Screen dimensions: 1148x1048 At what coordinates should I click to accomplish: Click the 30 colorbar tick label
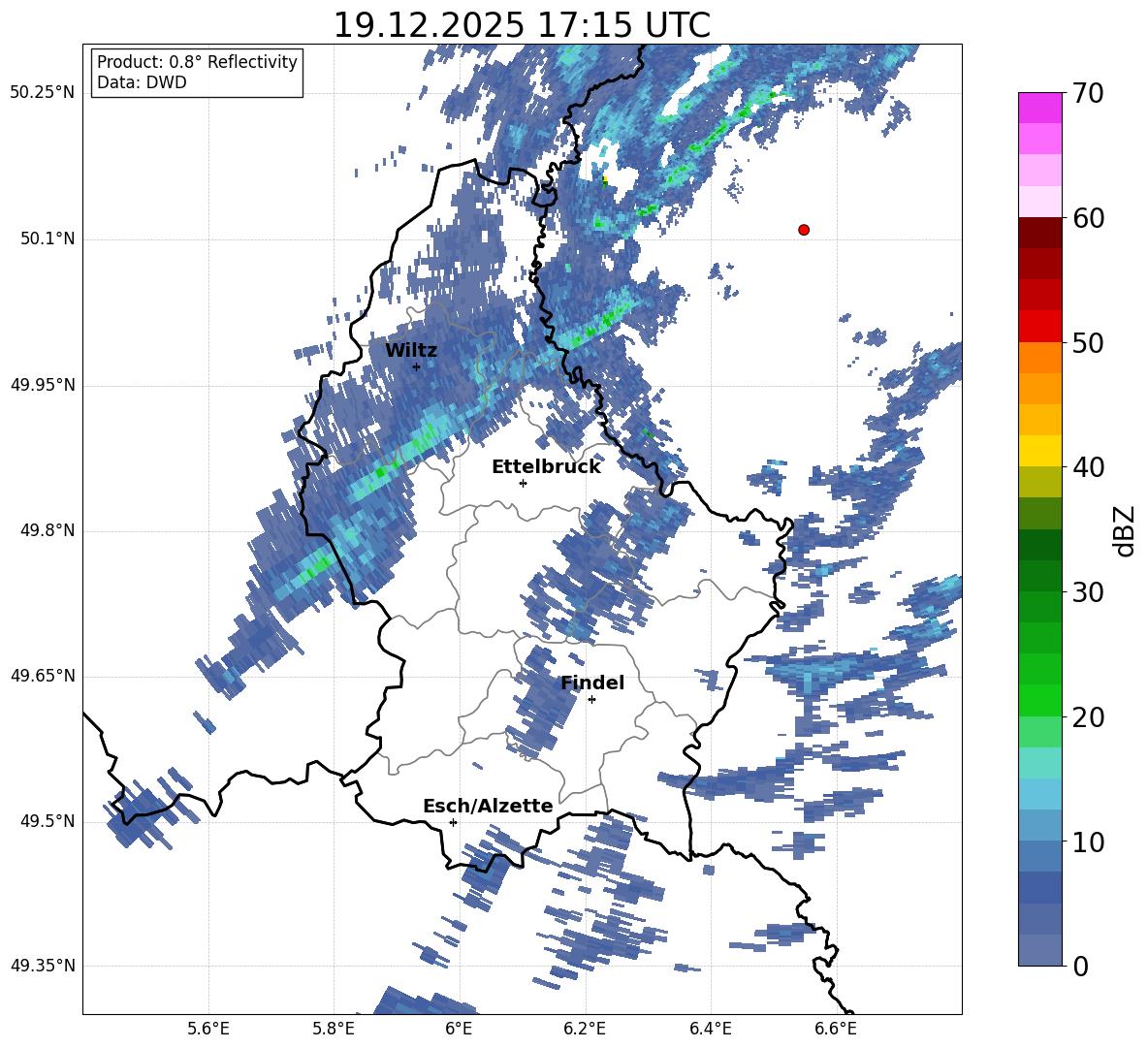1088,591
